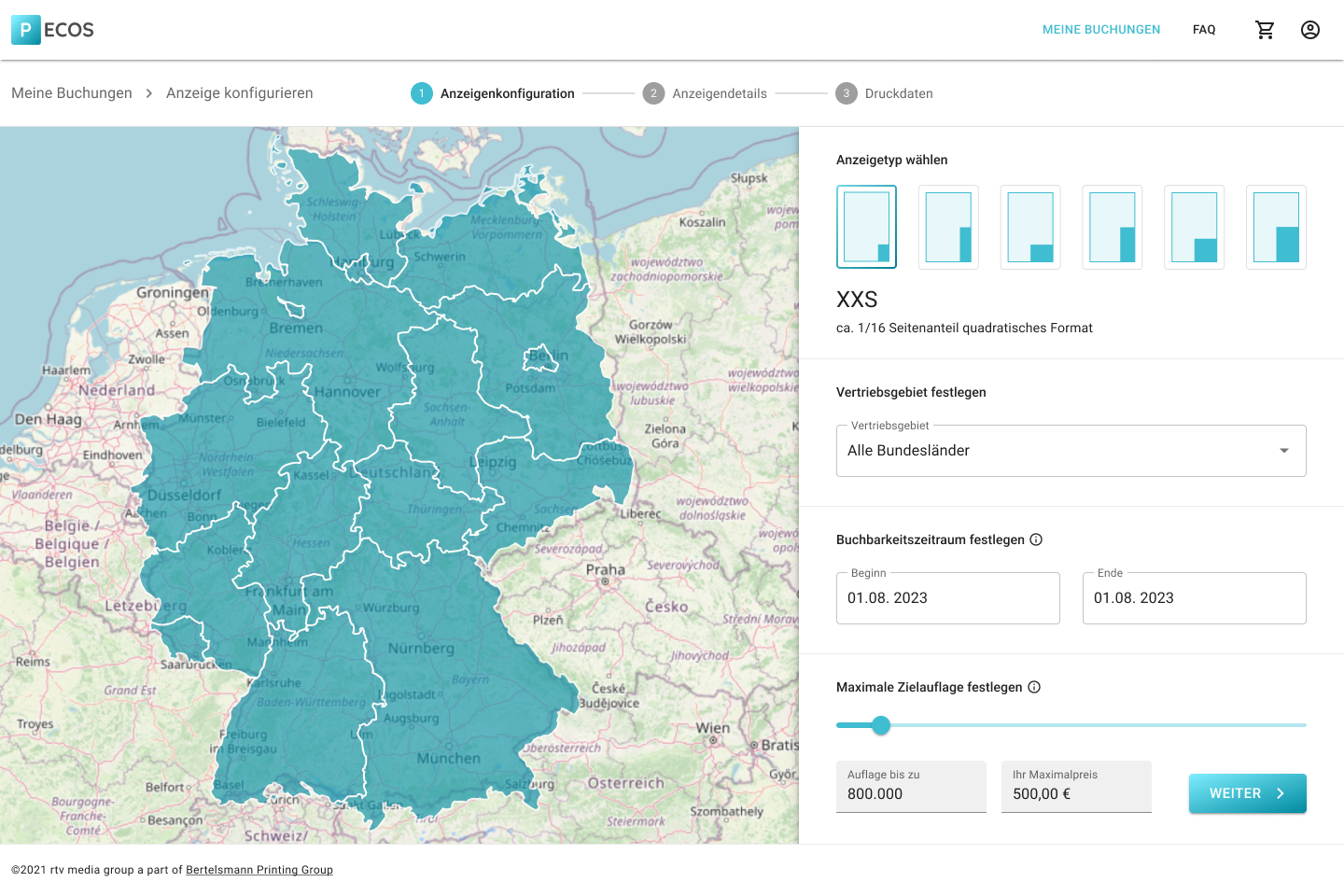The image size is (1344, 896).
Task: Open the Bertelsmann Printing Group link
Action: point(259,870)
